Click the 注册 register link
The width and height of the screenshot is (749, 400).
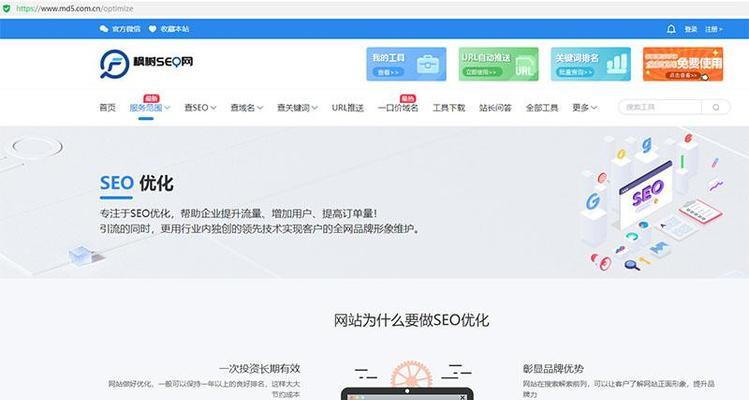pyautogui.click(x=714, y=29)
